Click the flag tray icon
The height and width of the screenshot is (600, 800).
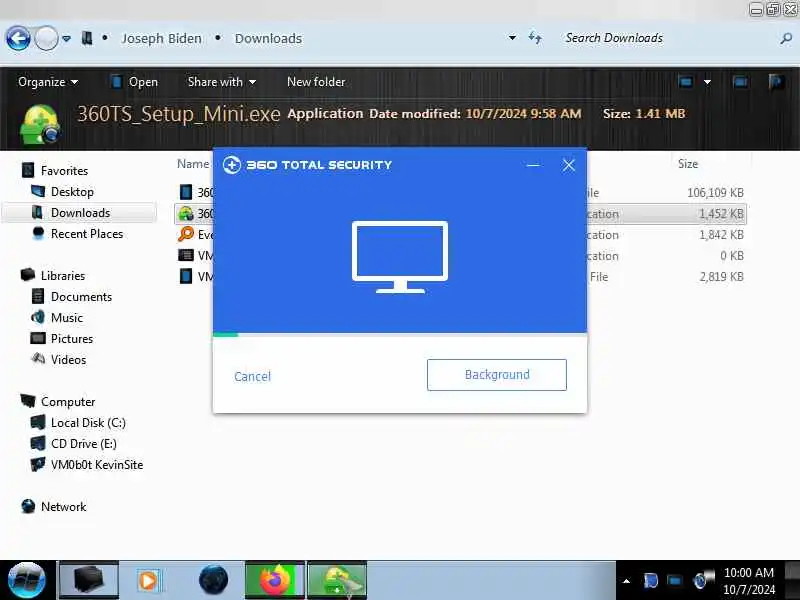tap(651, 581)
